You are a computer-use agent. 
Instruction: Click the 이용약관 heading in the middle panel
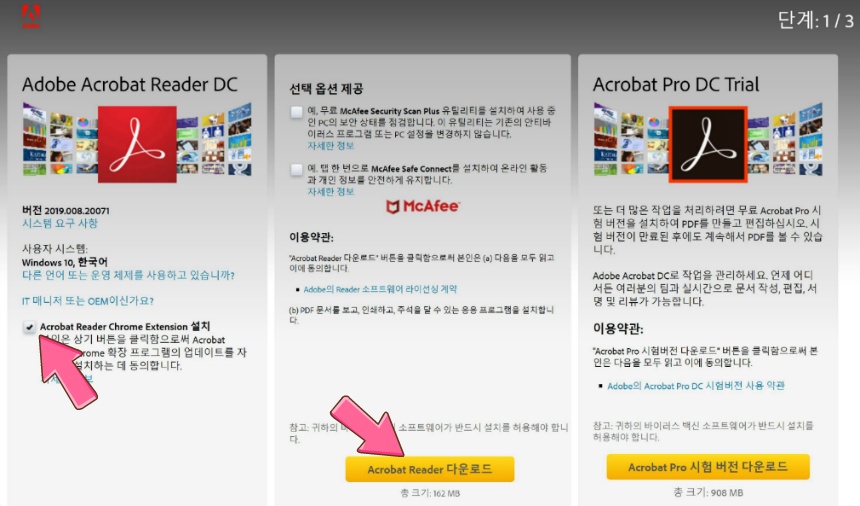coord(312,237)
